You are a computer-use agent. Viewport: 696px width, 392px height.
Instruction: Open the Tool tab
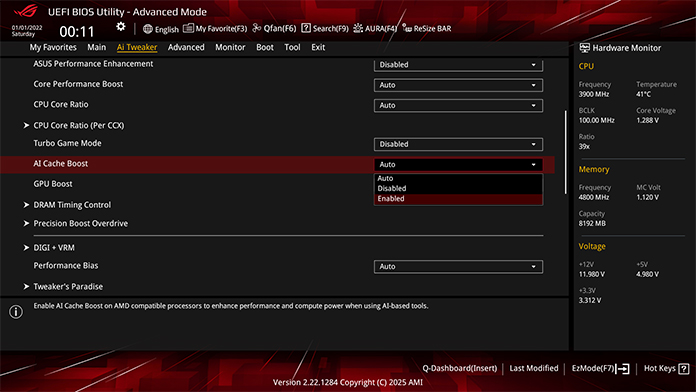[x=292, y=47]
